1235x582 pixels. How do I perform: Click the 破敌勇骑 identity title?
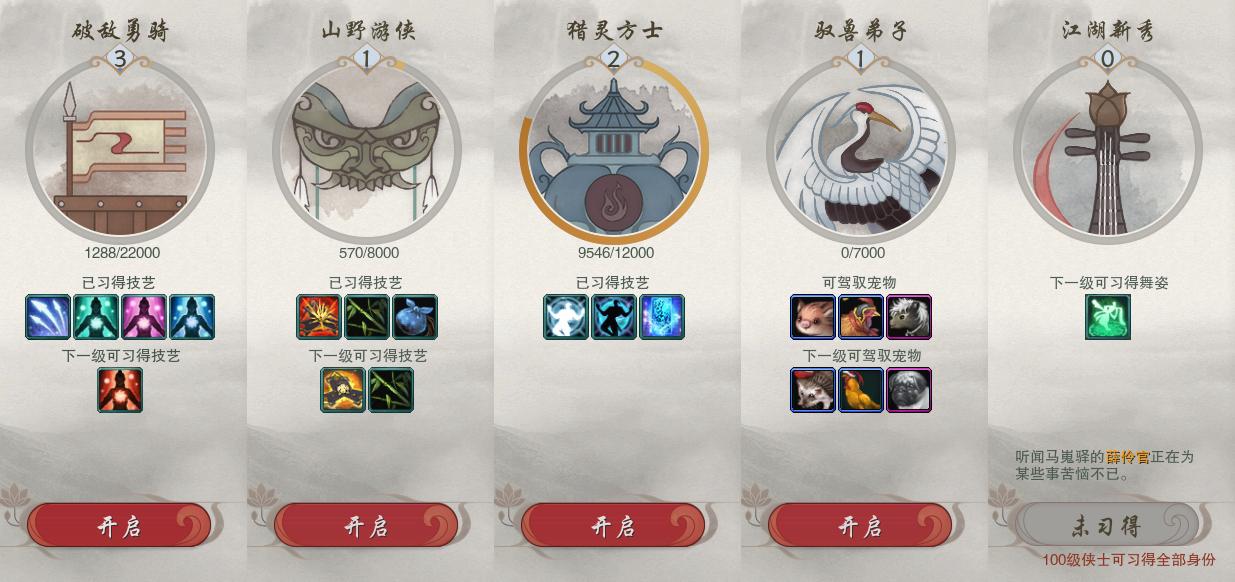coord(120,30)
